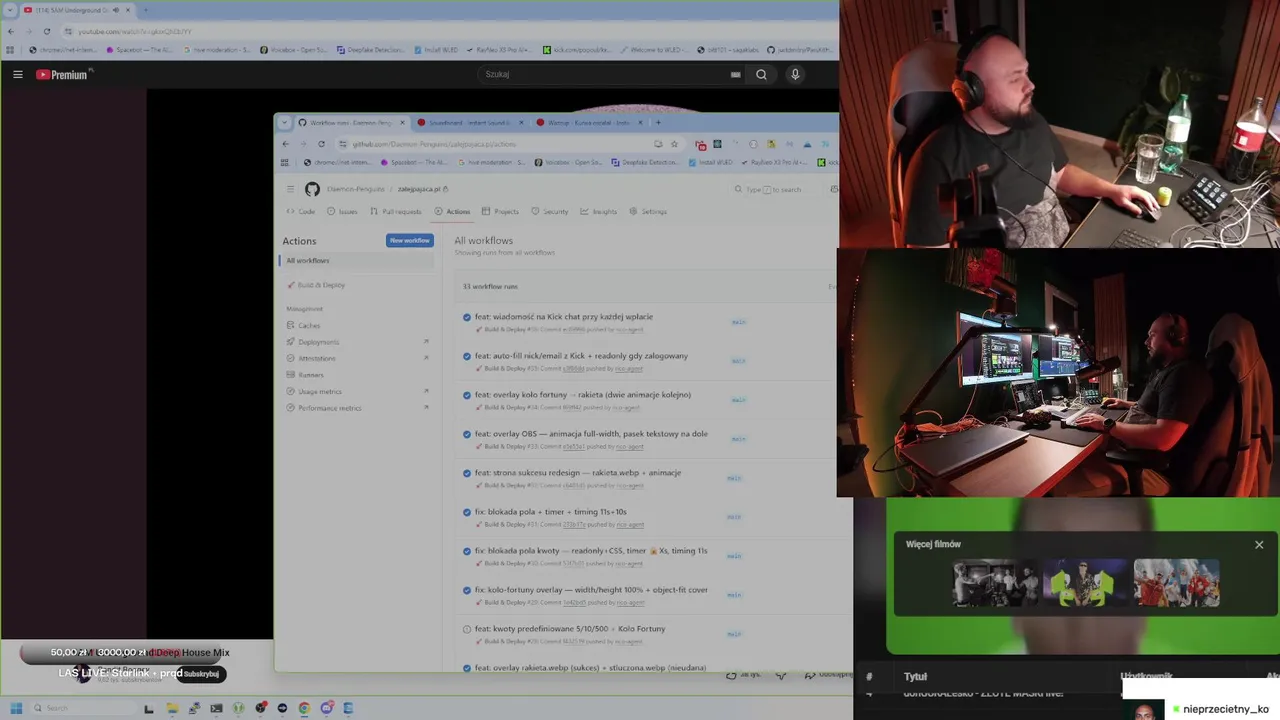This screenshot has width=1280, height=720.
Task: Reload the GitHub Actions page
Action: coord(321,144)
